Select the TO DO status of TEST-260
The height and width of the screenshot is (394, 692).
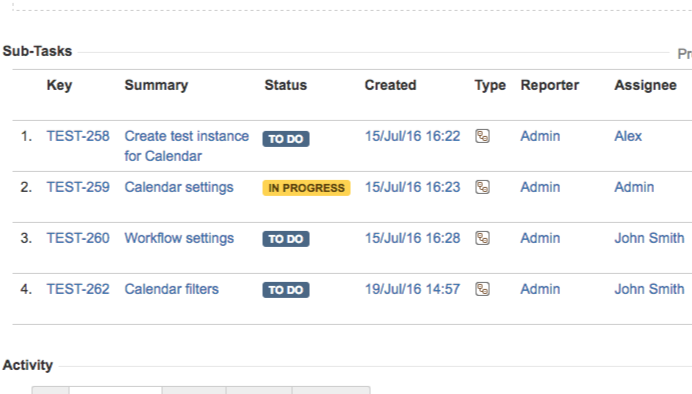[286, 239]
